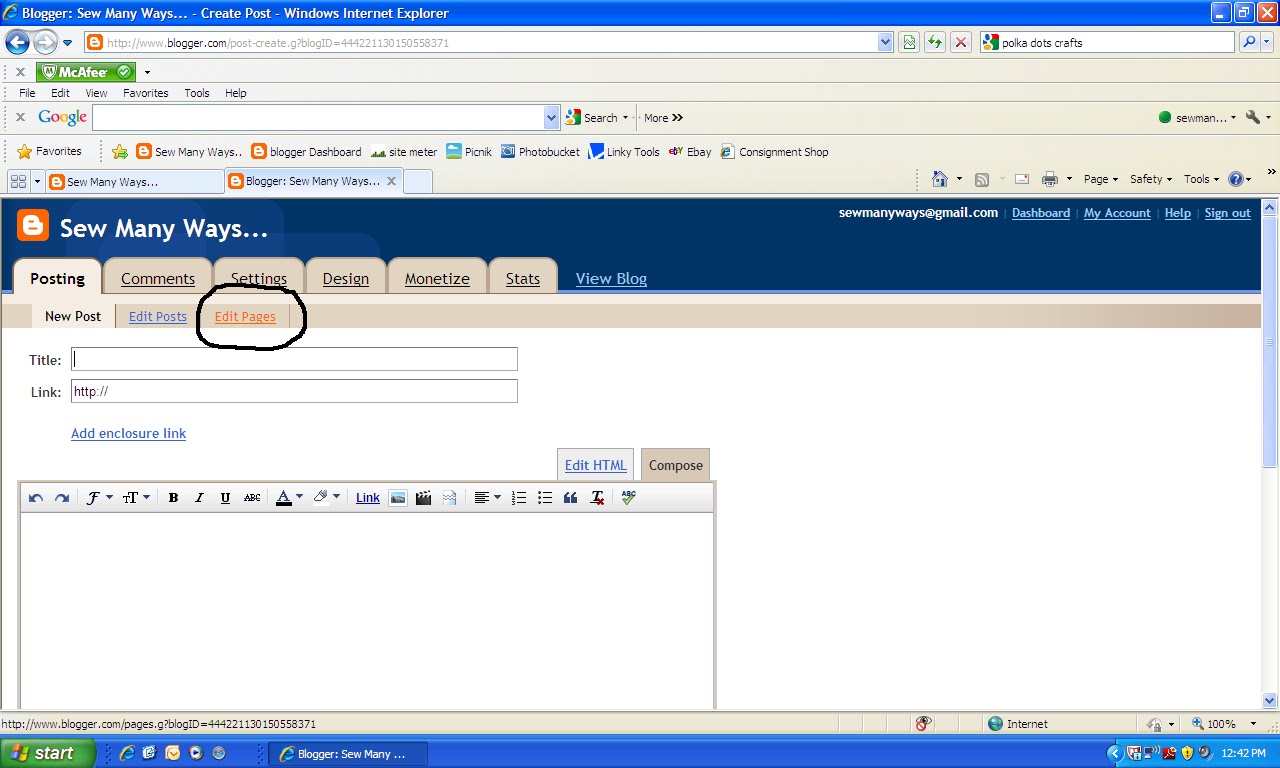Expand the Google toolbar More options
The image size is (1280, 768).
(x=663, y=117)
